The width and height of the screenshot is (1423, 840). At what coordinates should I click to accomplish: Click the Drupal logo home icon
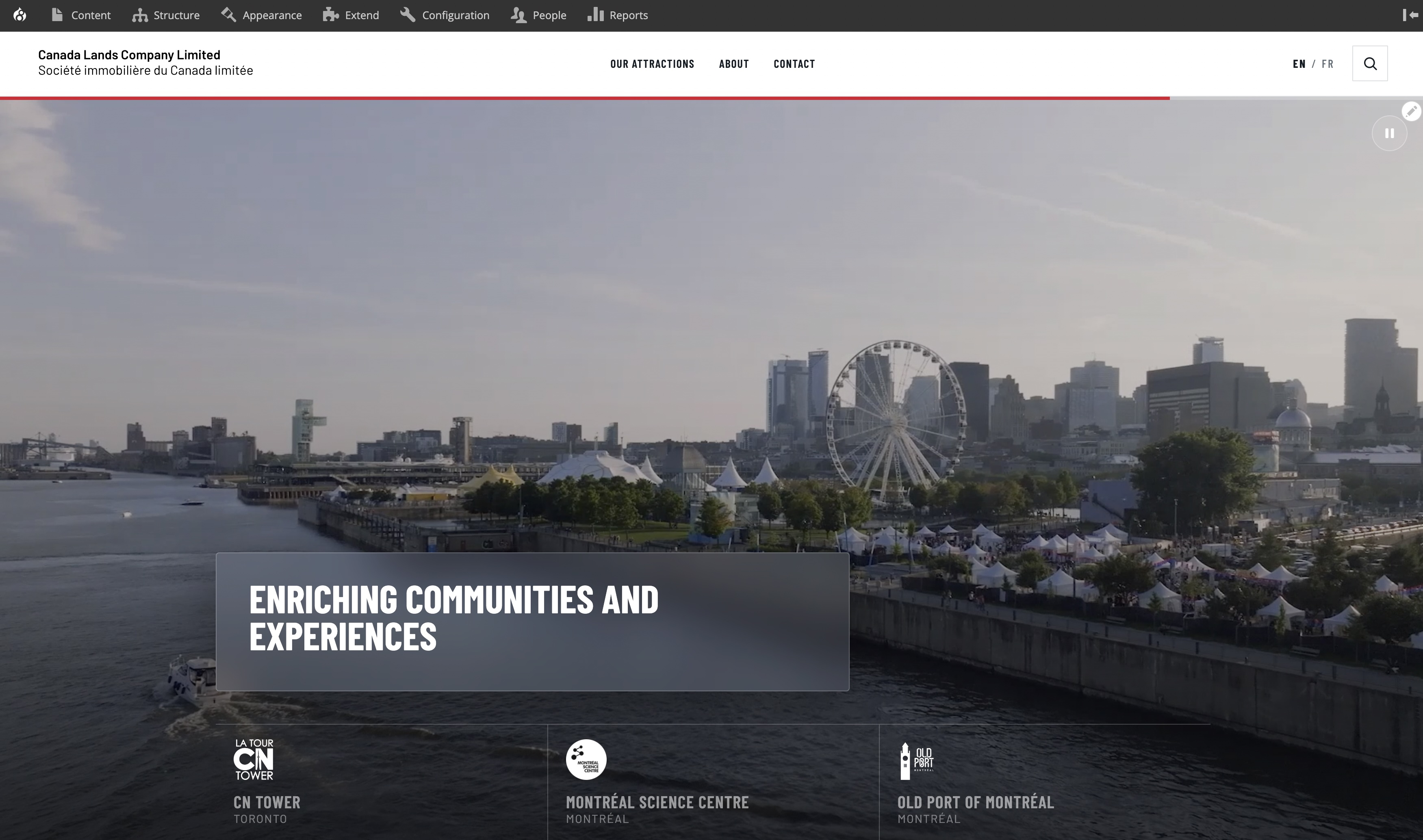pyautogui.click(x=20, y=15)
